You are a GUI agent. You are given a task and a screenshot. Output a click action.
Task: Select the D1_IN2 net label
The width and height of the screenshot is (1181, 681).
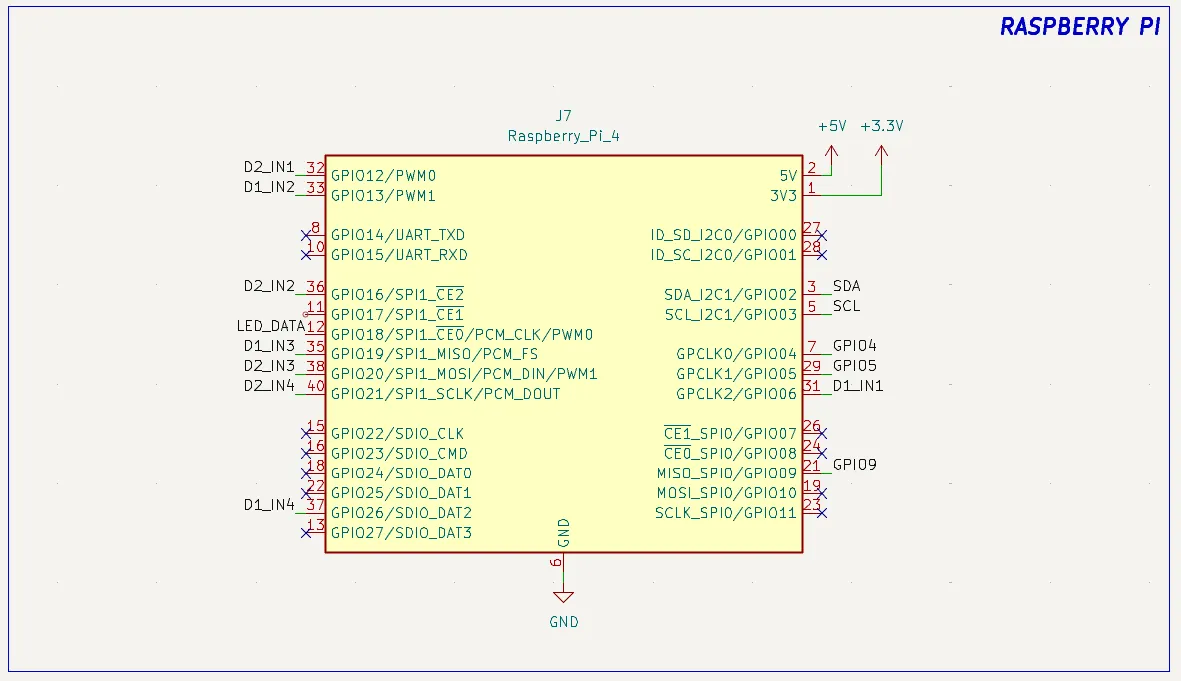(x=269, y=187)
